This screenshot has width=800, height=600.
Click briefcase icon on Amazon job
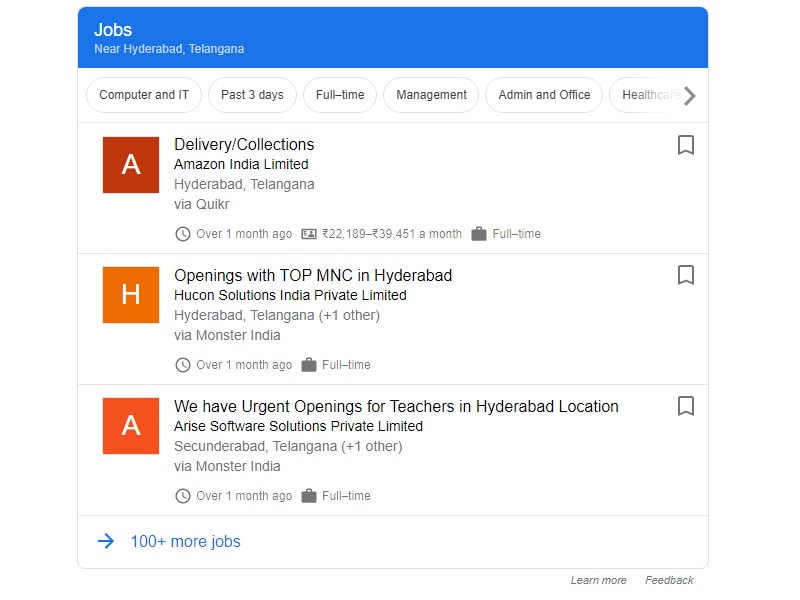pos(479,234)
